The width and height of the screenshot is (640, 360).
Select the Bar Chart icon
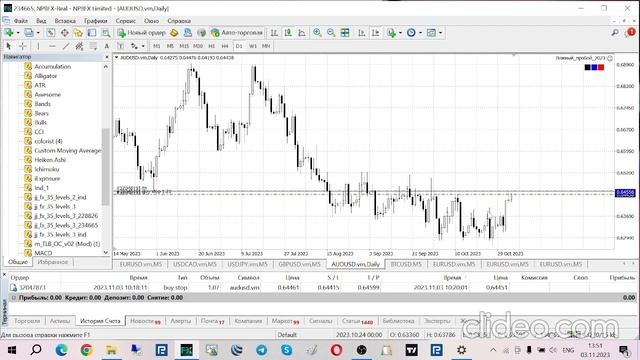(274, 33)
